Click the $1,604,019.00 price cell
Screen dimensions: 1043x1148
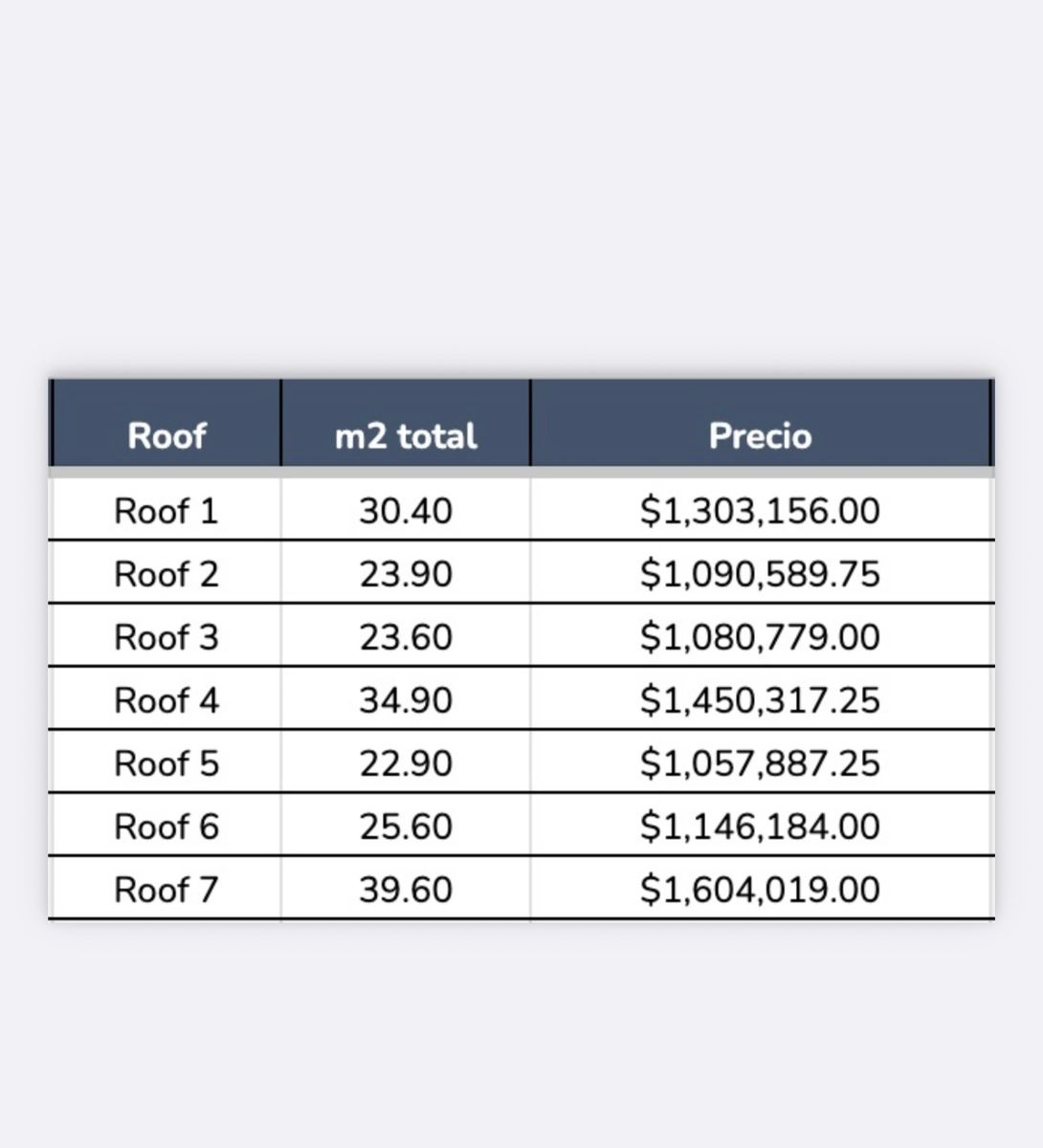click(x=761, y=890)
